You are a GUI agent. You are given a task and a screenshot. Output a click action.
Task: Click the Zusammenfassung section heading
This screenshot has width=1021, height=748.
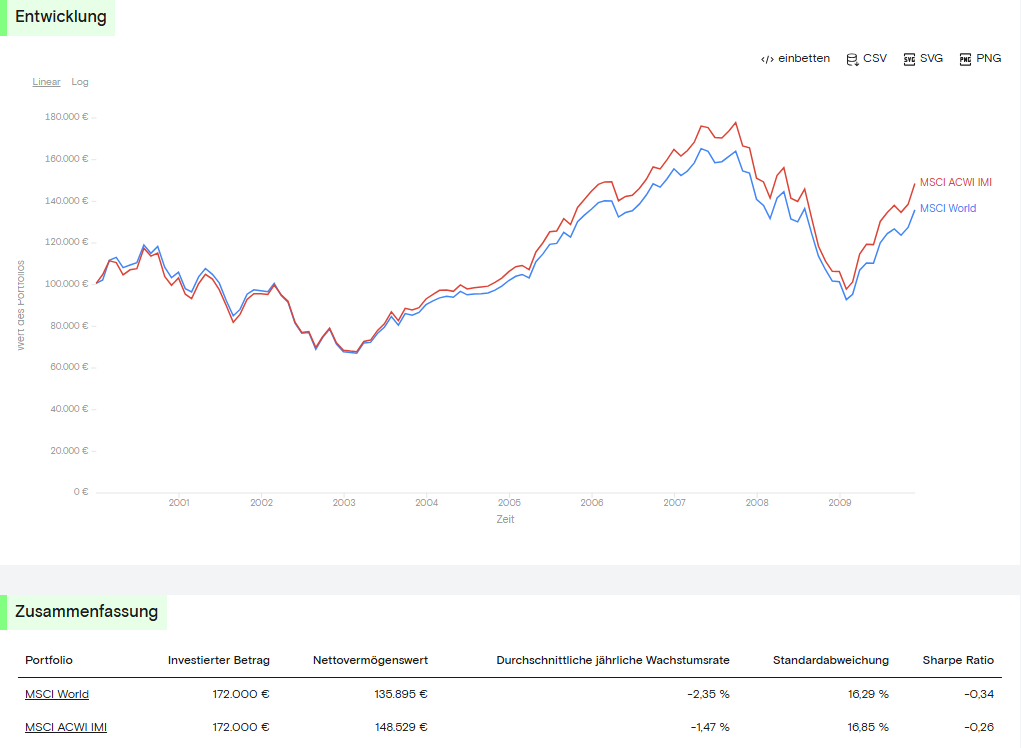[87, 612]
